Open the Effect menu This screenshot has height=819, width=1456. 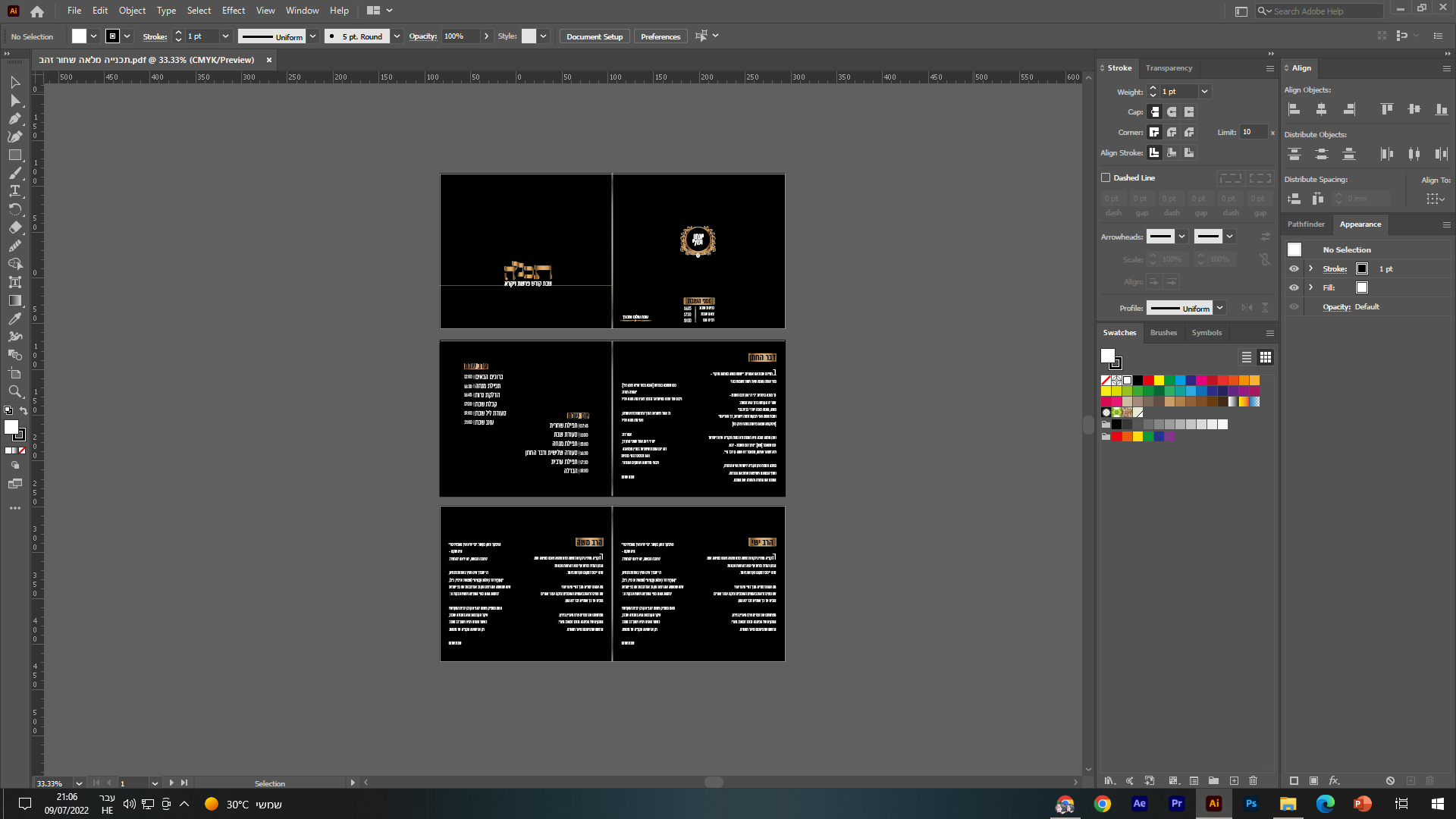(x=233, y=11)
